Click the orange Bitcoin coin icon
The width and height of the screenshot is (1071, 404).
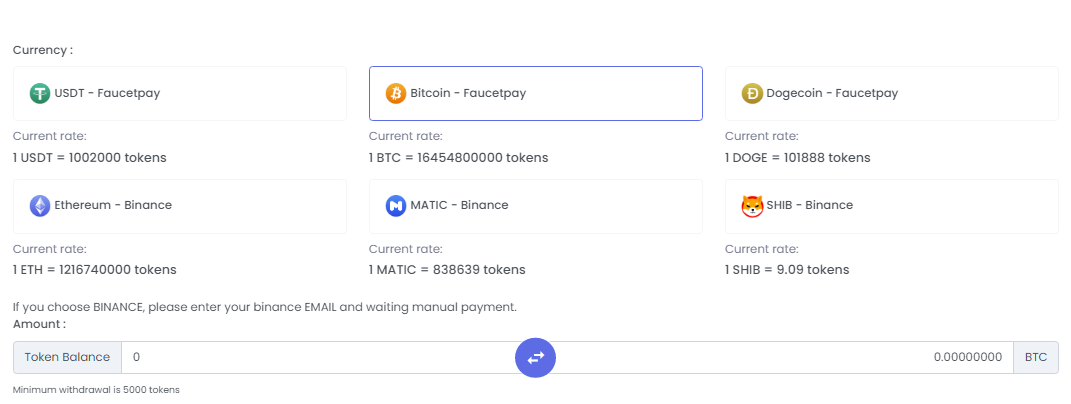click(396, 94)
